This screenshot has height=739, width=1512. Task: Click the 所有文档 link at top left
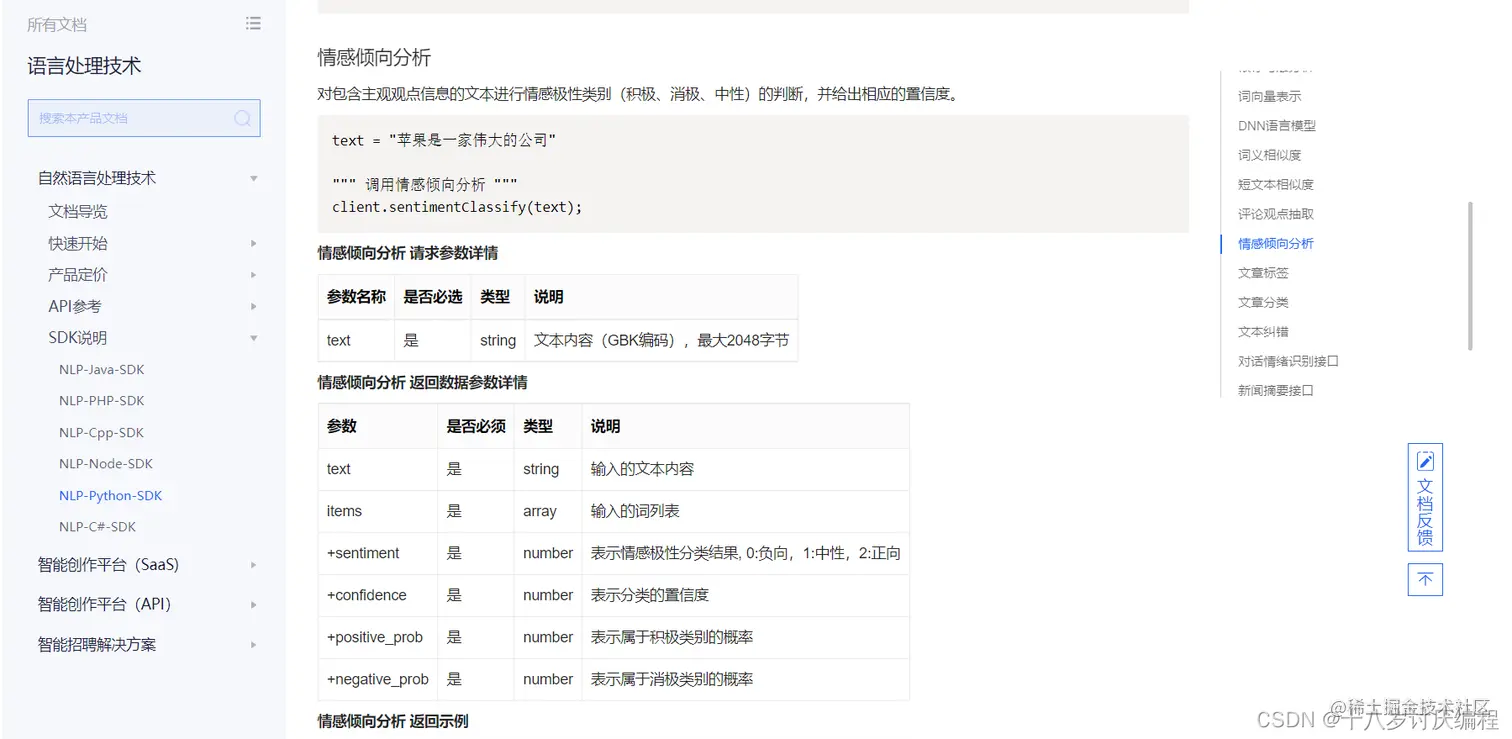pyautogui.click(x=57, y=23)
